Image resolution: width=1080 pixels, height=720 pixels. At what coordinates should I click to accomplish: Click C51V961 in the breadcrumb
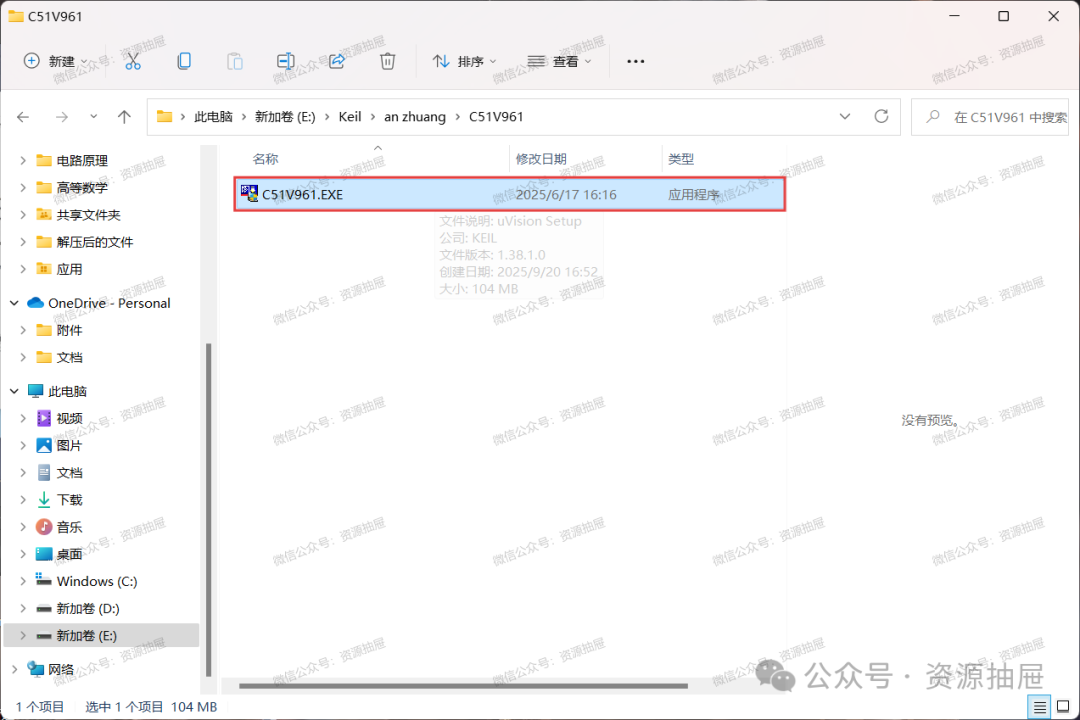[496, 116]
